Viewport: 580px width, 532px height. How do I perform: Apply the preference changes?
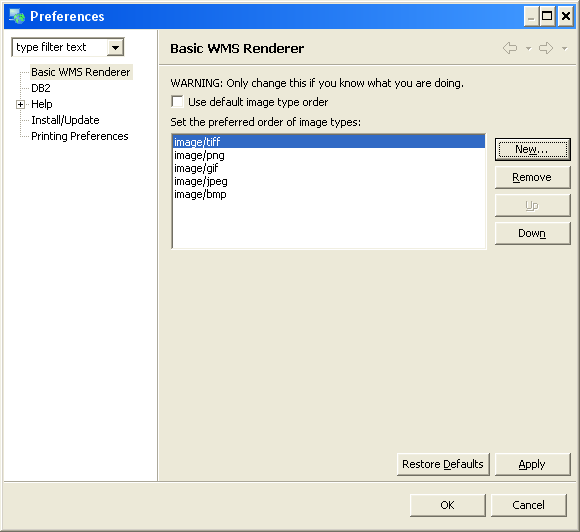pyautogui.click(x=533, y=464)
